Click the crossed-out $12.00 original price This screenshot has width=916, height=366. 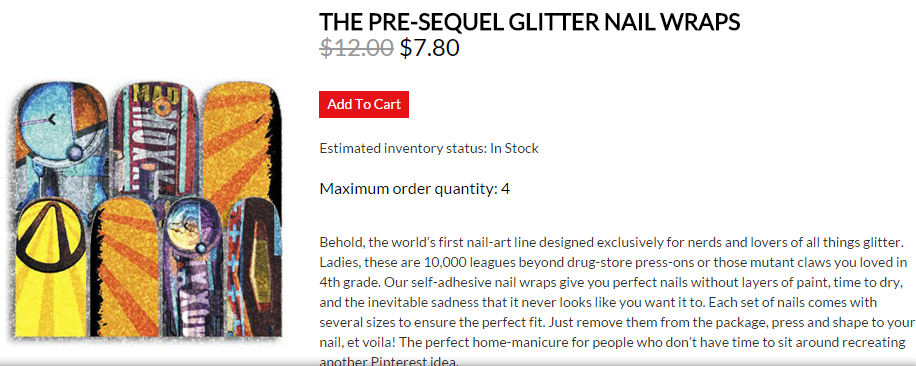pyautogui.click(x=356, y=47)
